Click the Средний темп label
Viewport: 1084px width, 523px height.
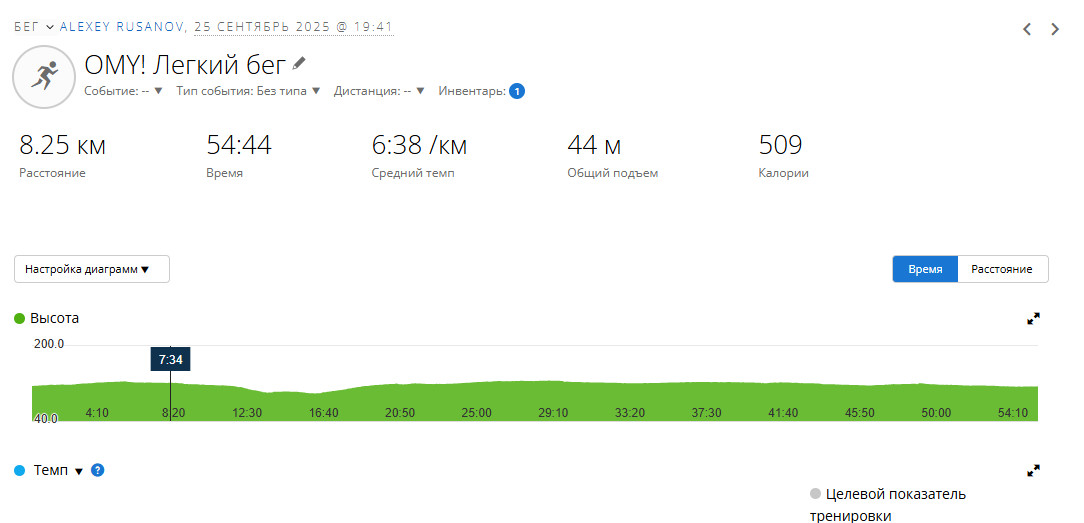413,173
